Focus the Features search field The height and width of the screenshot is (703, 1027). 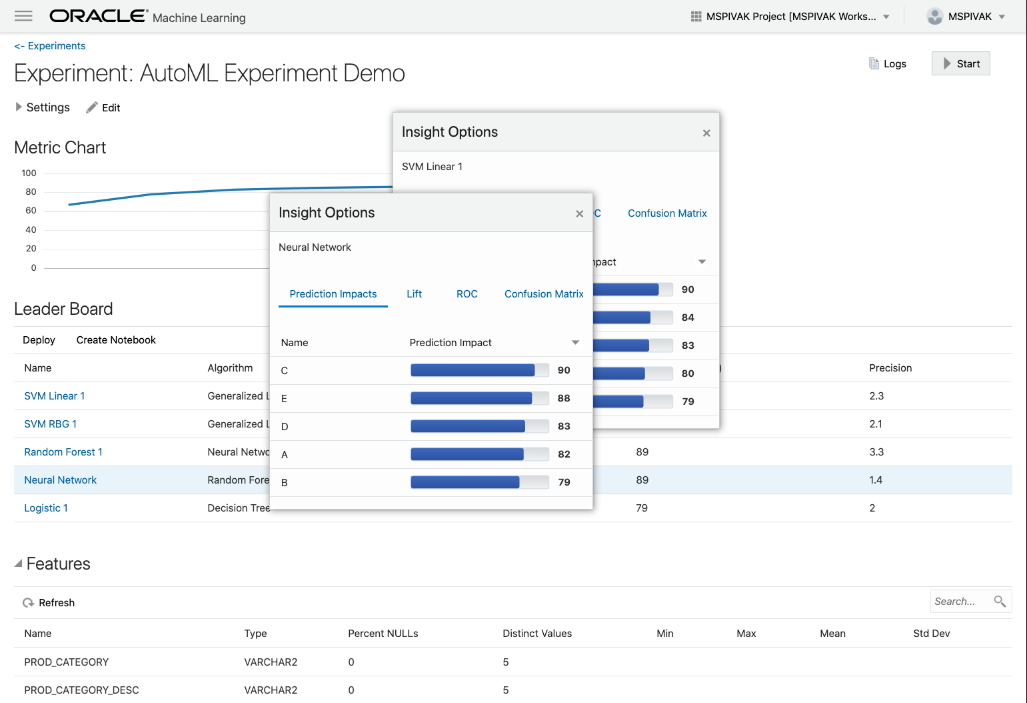[x=958, y=601]
